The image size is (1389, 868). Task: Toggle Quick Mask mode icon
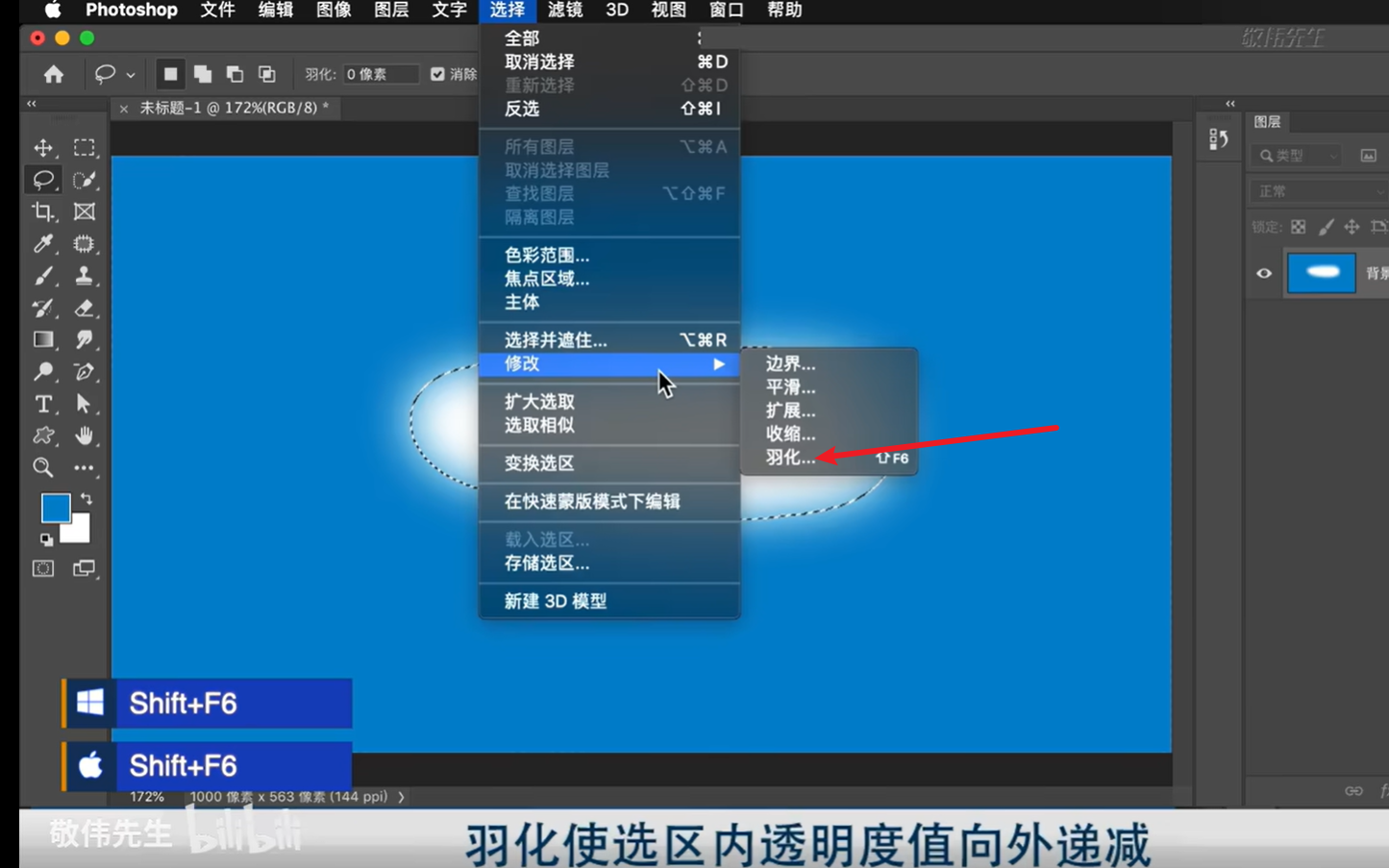43,568
